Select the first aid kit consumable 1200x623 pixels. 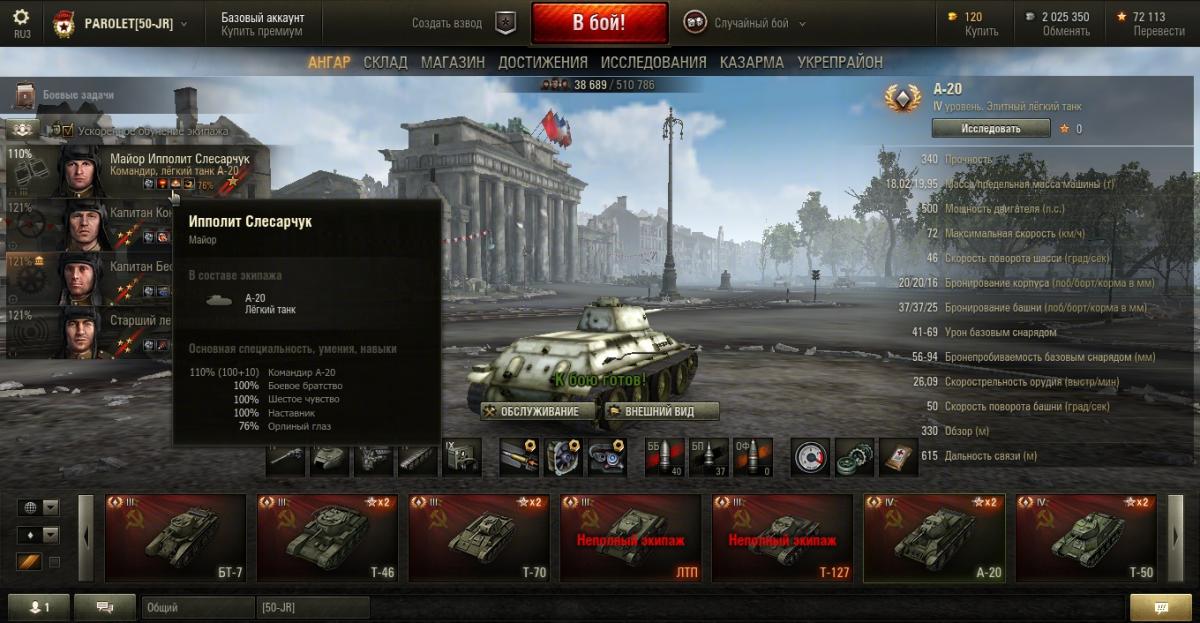pyautogui.click(x=898, y=457)
